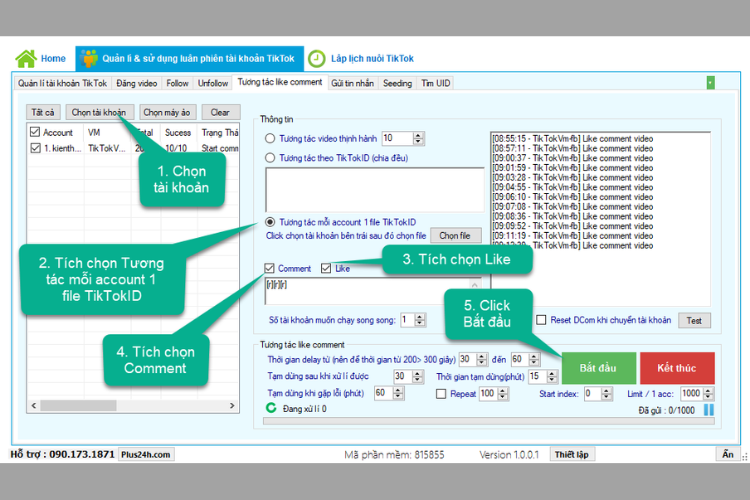750x500 pixels.
Task: Click the Tất cả button
Action: (x=43, y=112)
